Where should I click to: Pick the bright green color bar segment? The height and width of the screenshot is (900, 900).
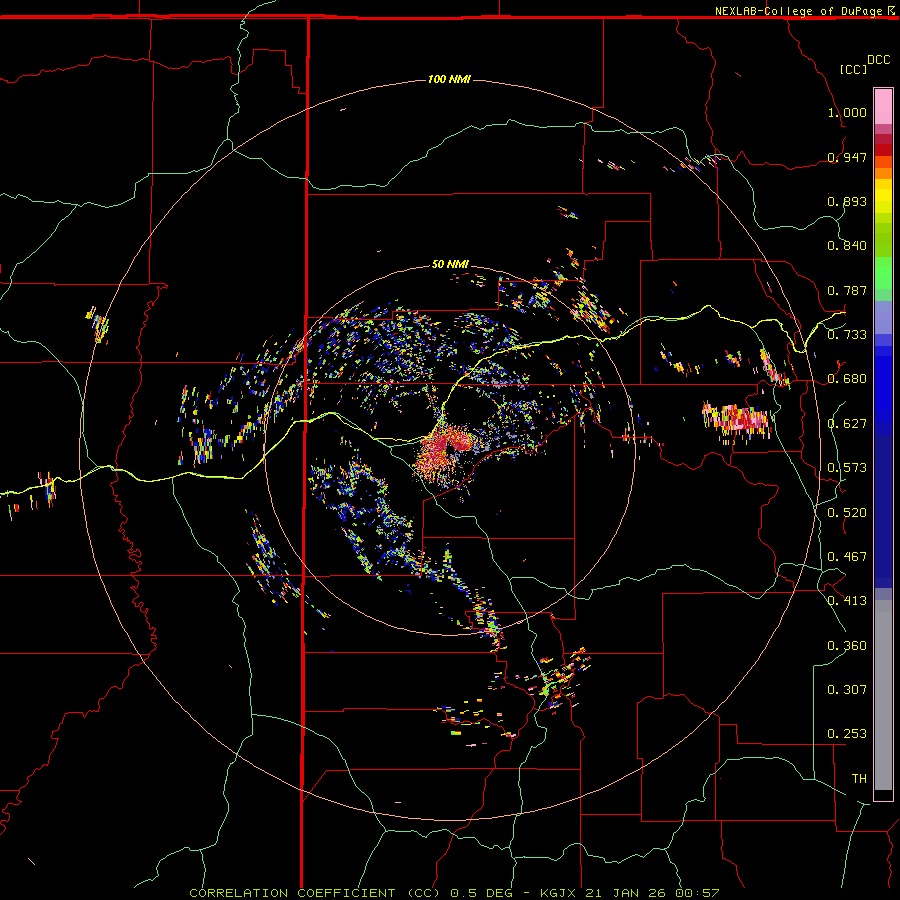(883, 273)
